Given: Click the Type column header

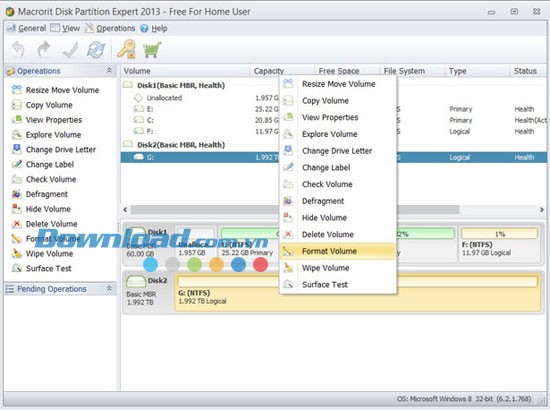Looking at the screenshot, I should (x=477, y=71).
